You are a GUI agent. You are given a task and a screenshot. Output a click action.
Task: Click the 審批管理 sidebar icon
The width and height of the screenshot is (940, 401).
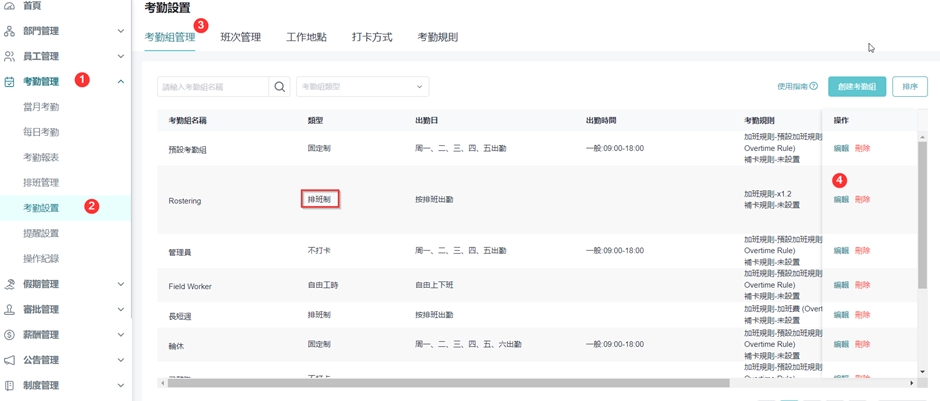point(10,309)
